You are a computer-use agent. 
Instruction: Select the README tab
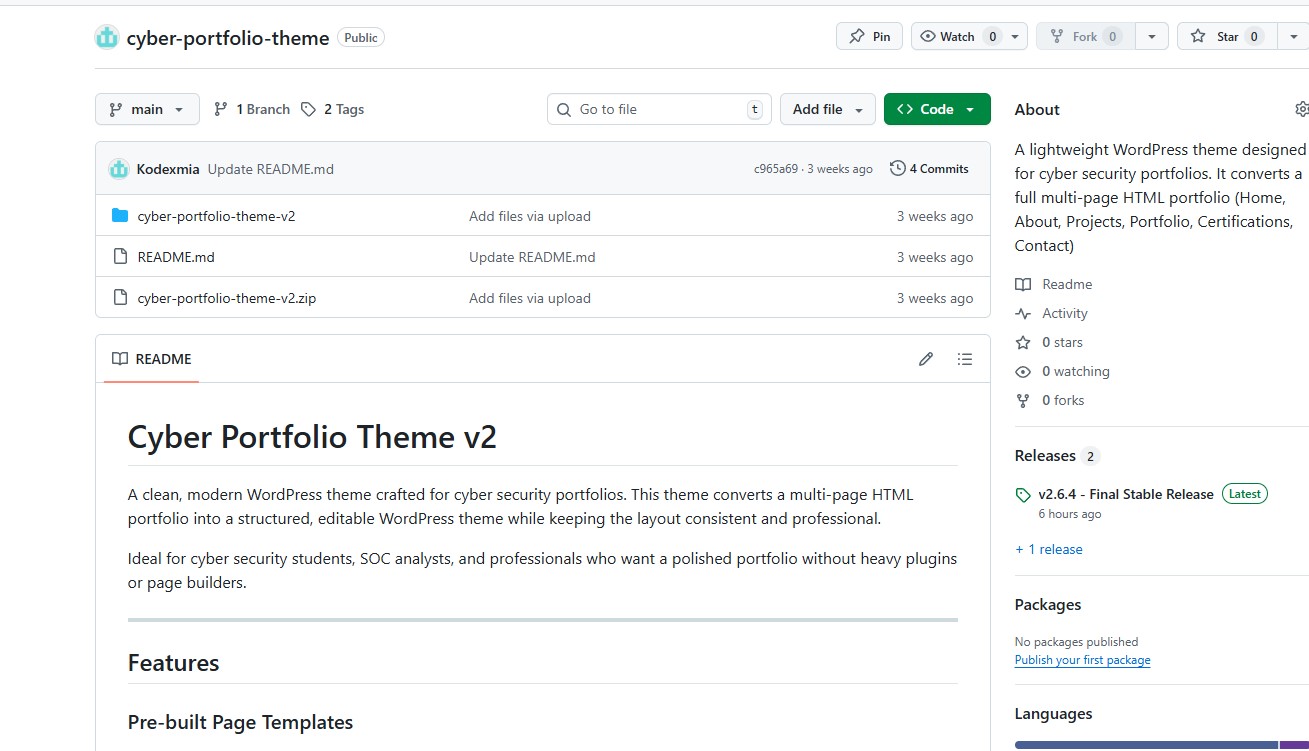click(152, 359)
